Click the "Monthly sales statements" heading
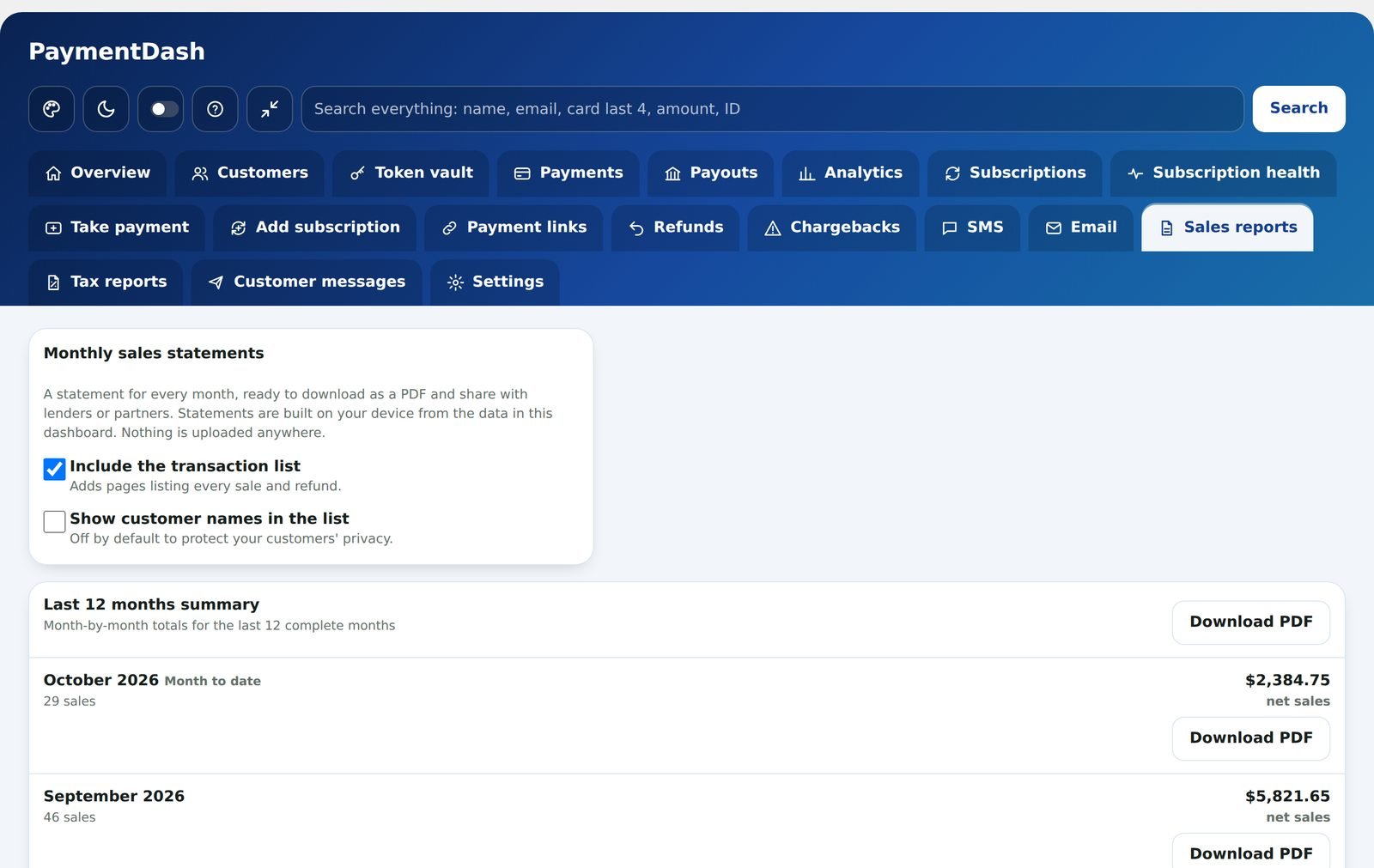Image resolution: width=1374 pixels, height=868 pixels. [x=154, y=353]
